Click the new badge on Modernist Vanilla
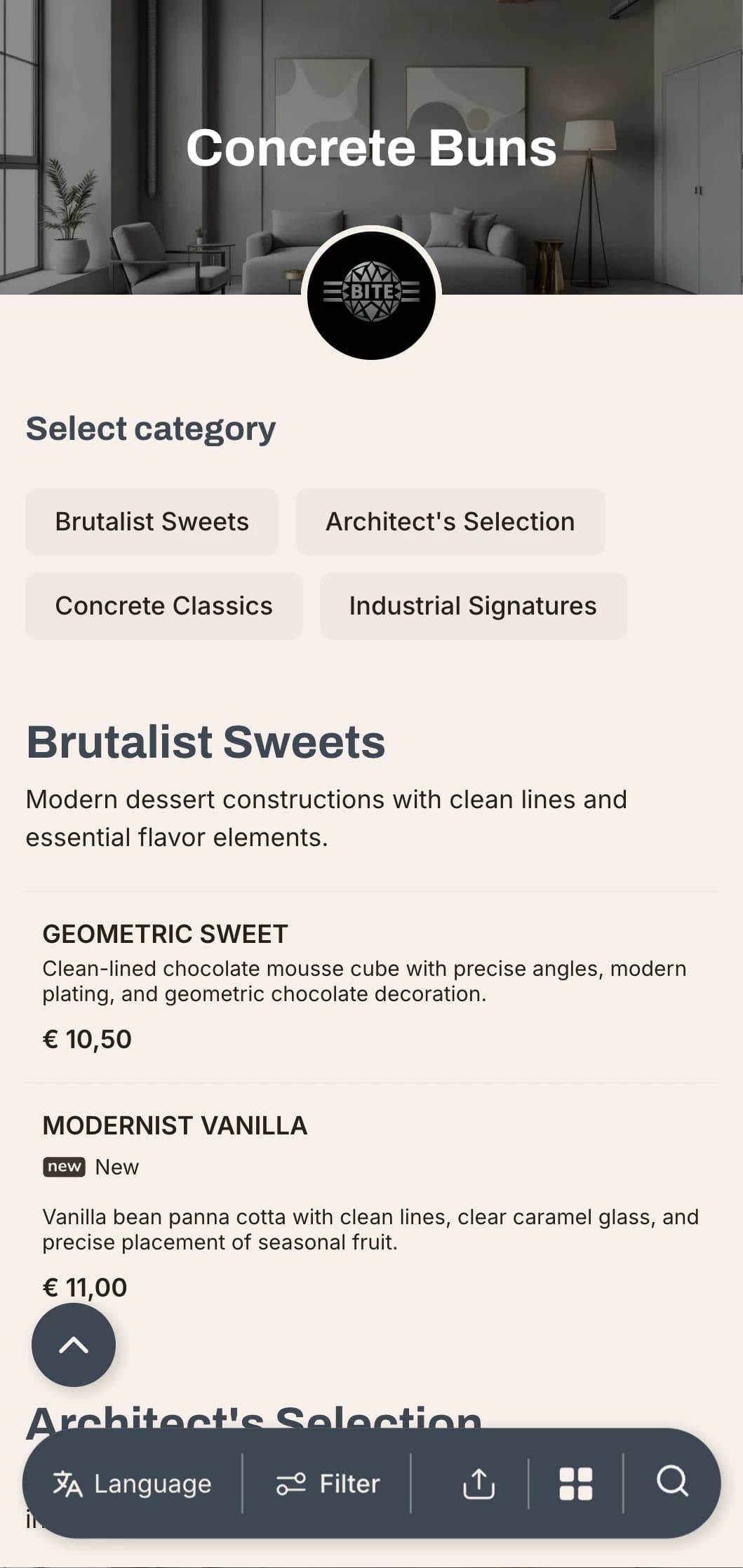 pos(64,1167)
